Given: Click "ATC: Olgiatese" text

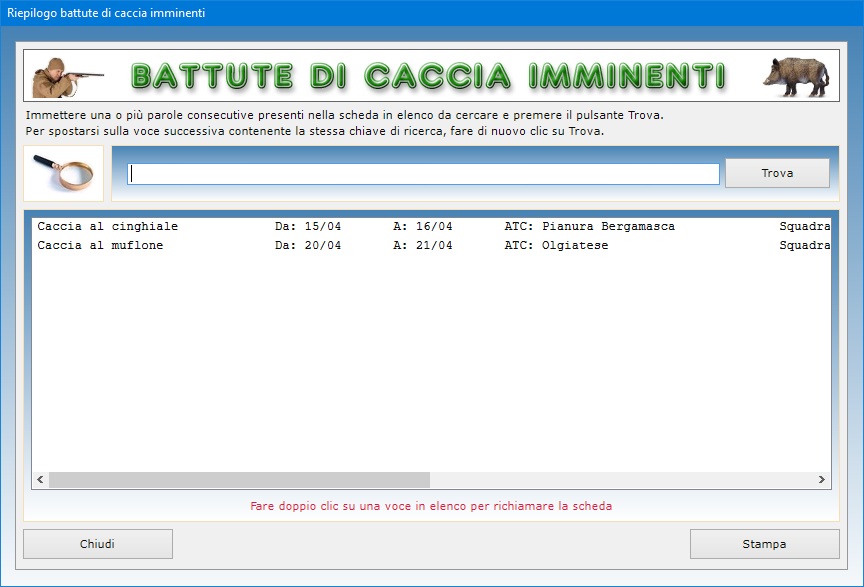Looking at the screenshot, I should pyautogui.click(x=556, y=245).
